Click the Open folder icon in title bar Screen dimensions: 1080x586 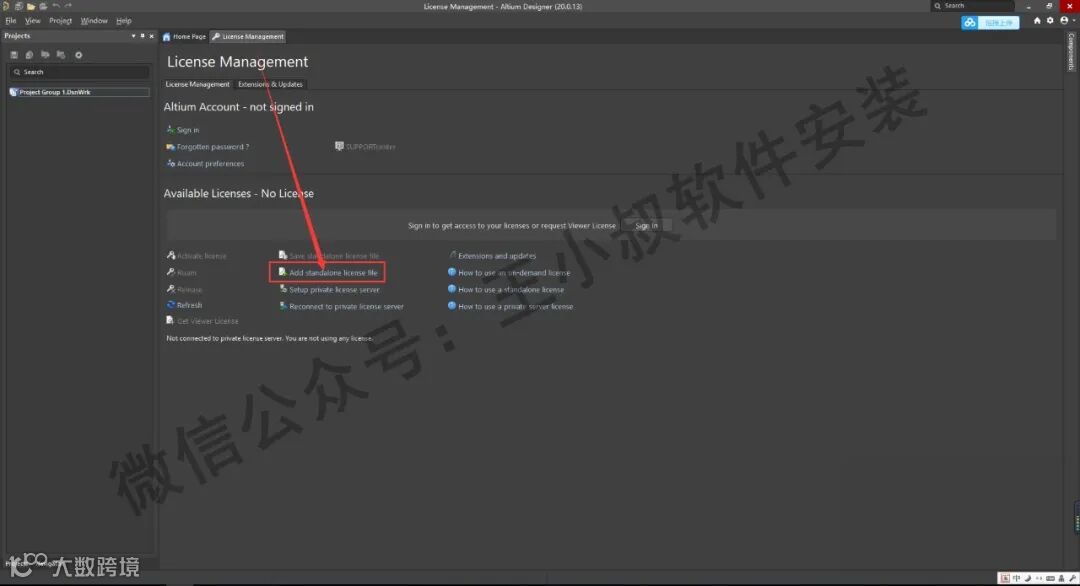click(31, 6)
